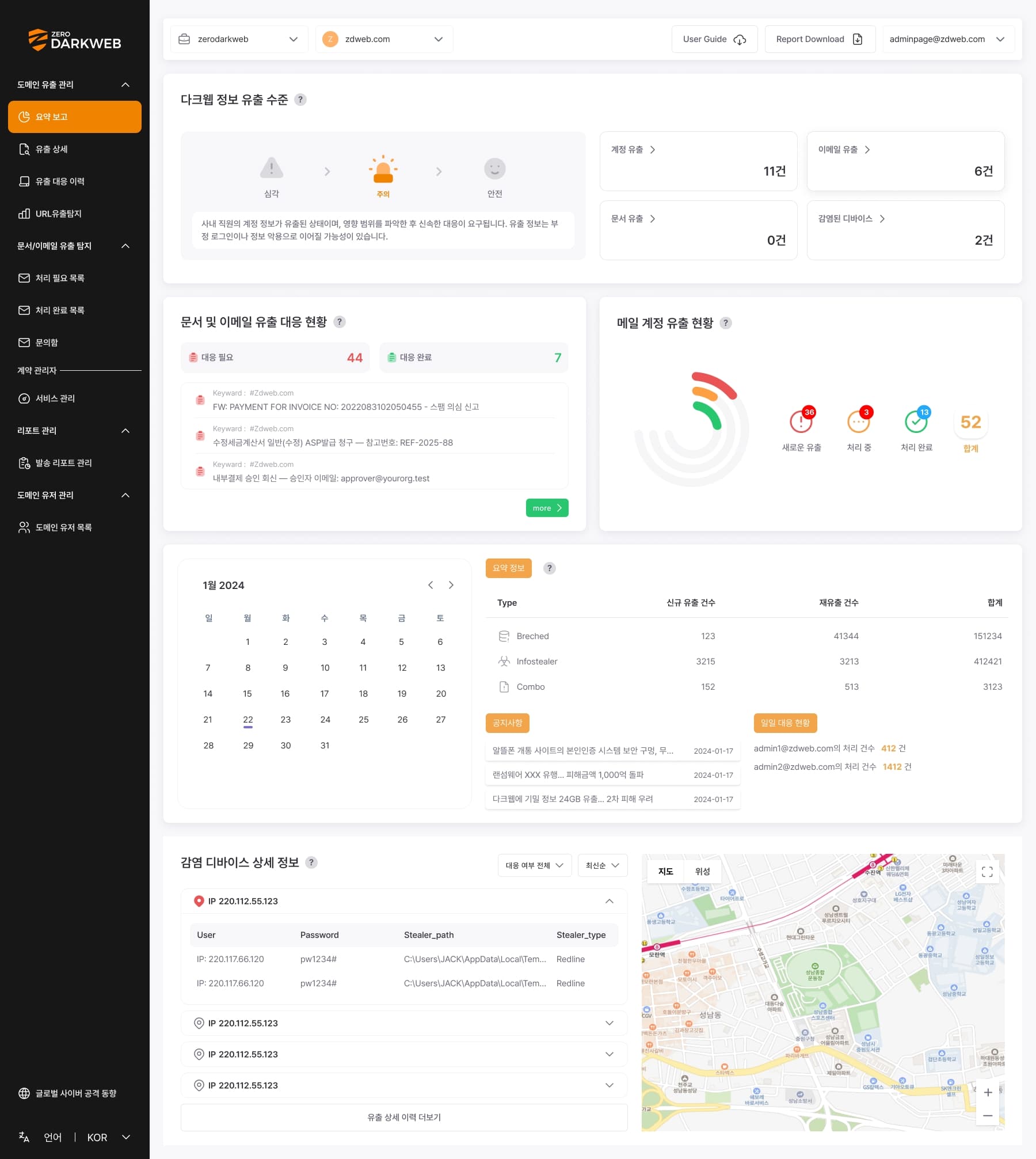Open adminpage@zdweb.com account dropdown
1036x1159 pixels.
(948, 39)
